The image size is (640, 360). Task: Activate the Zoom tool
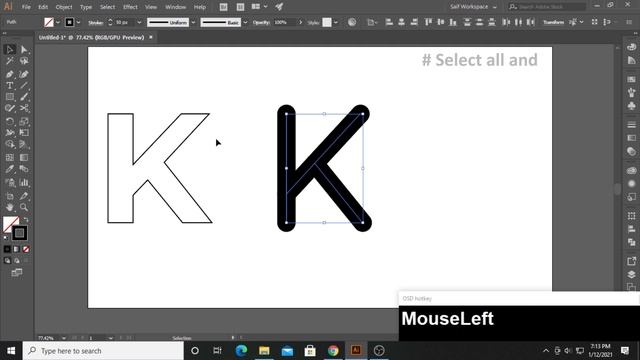(24, 207)
